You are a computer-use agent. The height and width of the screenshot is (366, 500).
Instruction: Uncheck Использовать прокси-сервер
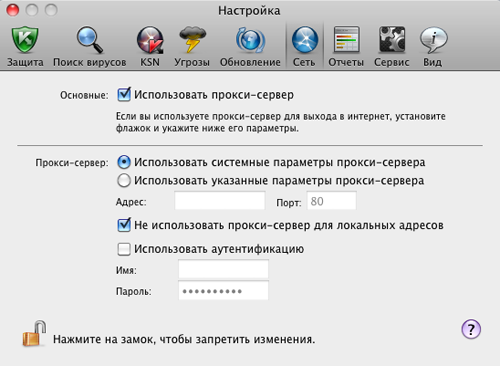[x=124, y=95]
